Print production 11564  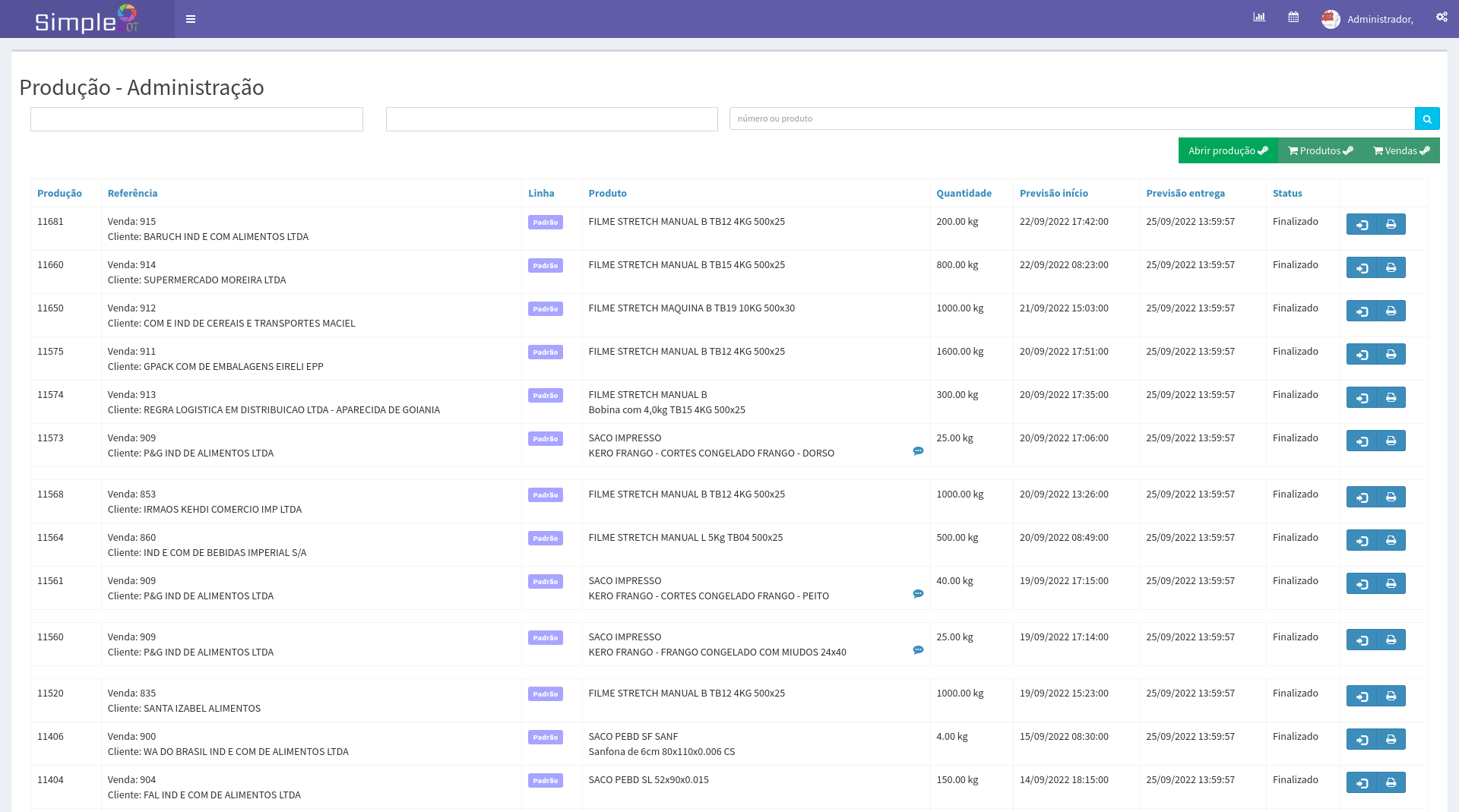point(1391,541)
